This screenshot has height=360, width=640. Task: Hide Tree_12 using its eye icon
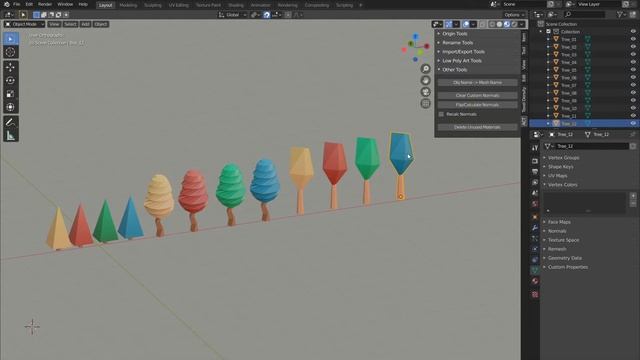click(633, 123)
